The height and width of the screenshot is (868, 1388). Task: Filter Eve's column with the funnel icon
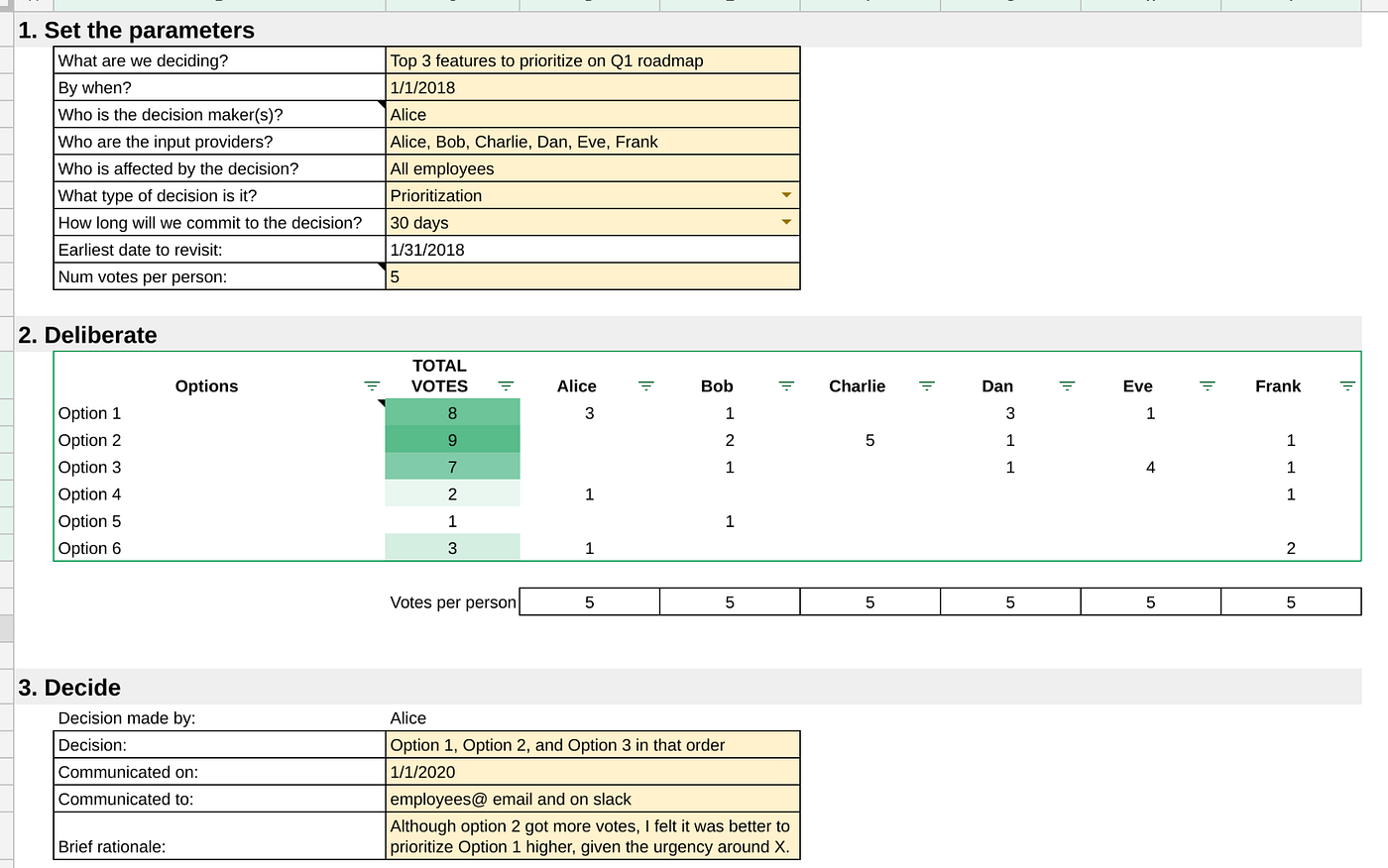pyautogui.click(x=1208, y=386)
